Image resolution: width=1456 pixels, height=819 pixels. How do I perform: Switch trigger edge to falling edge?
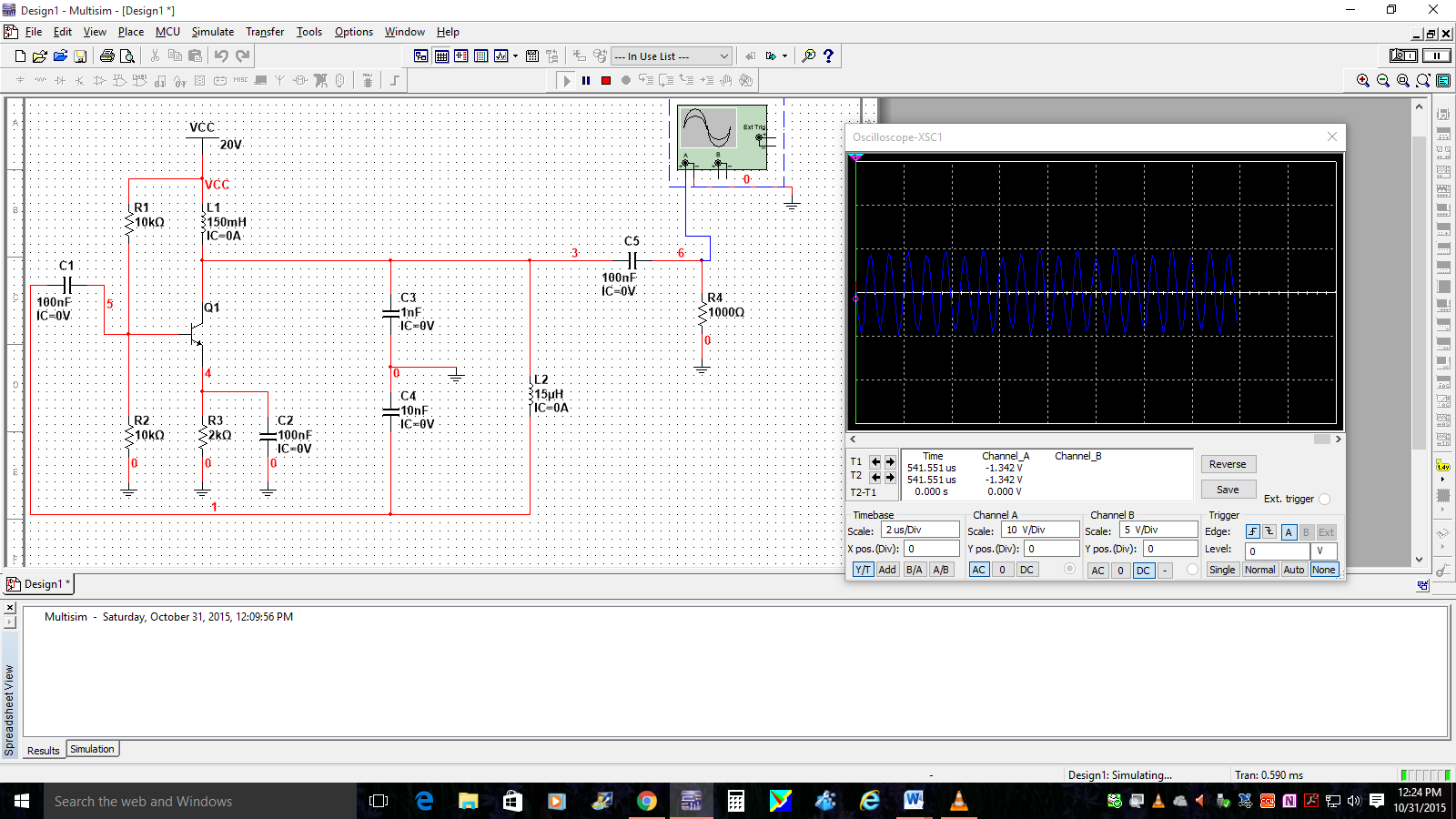(1270, 531)
